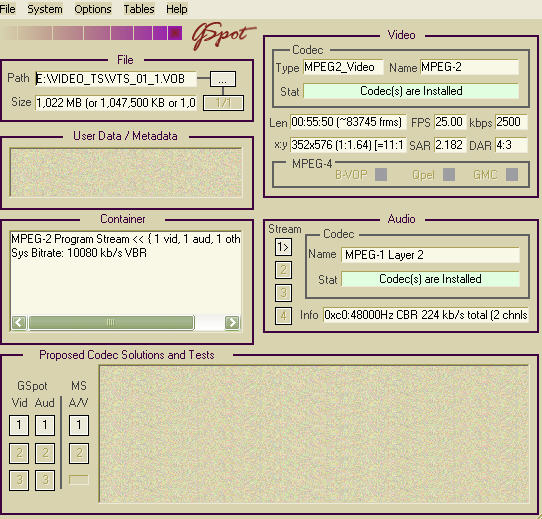Click GSpot Vid test button 3
This screenshot has height=519, width=542.
click(19, 480)
